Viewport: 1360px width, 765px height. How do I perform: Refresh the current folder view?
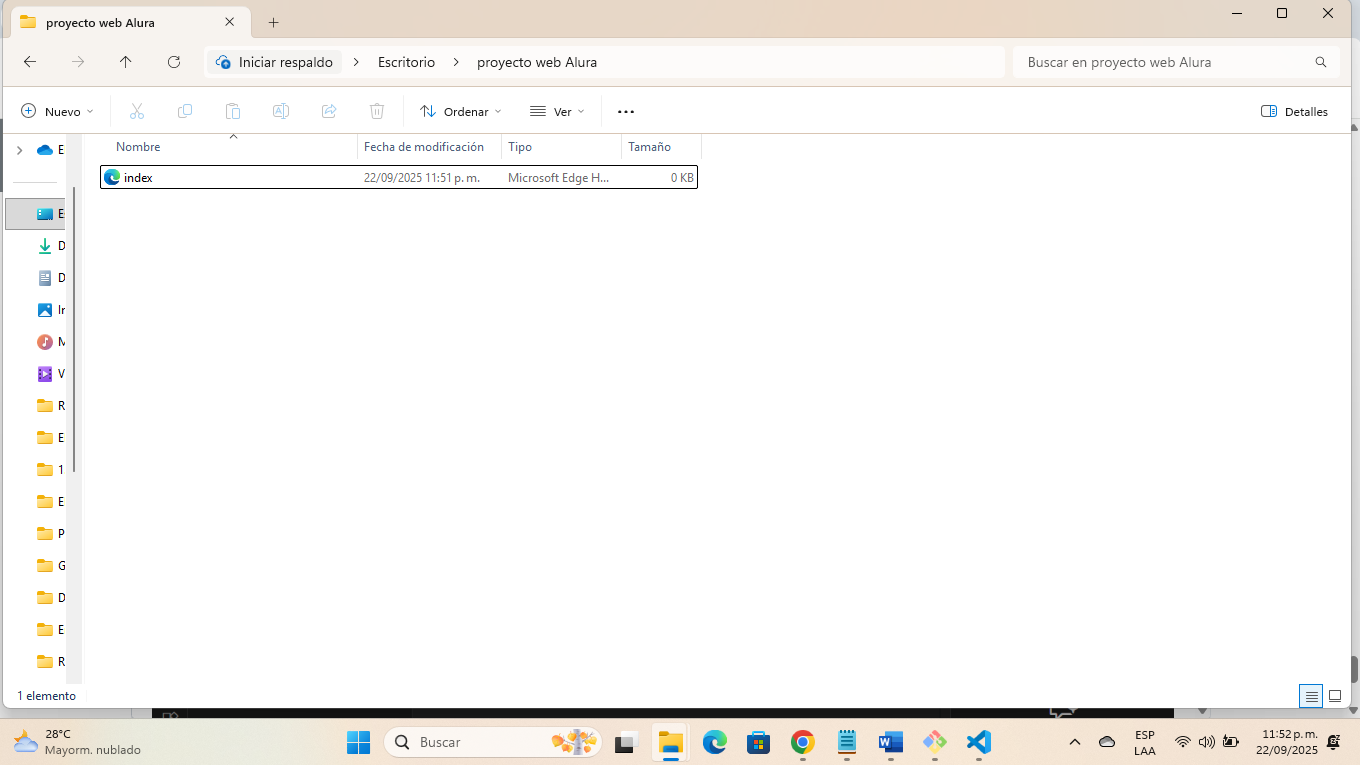[174, 62]
